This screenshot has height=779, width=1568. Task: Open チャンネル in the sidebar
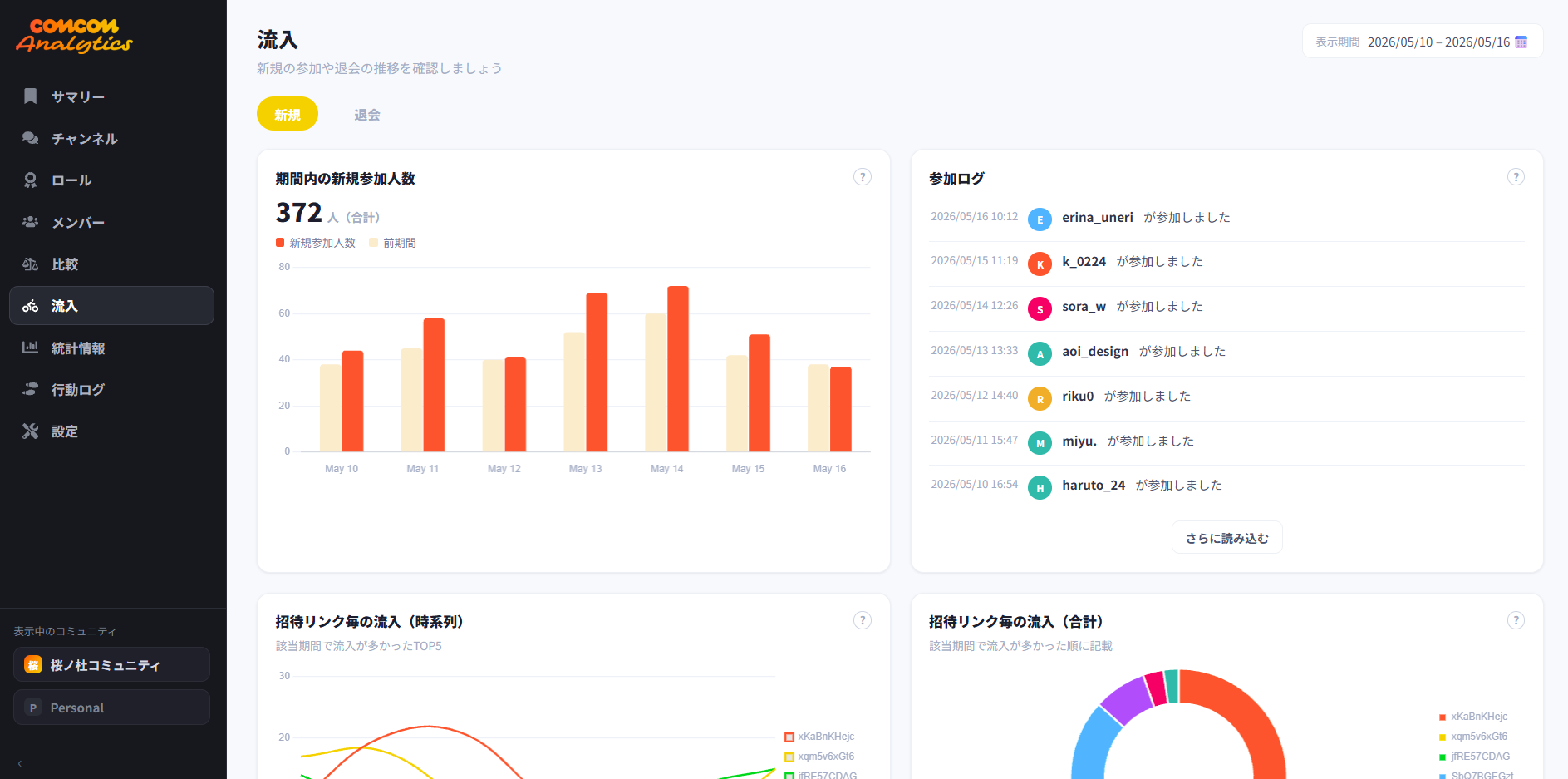click(111, 138)
